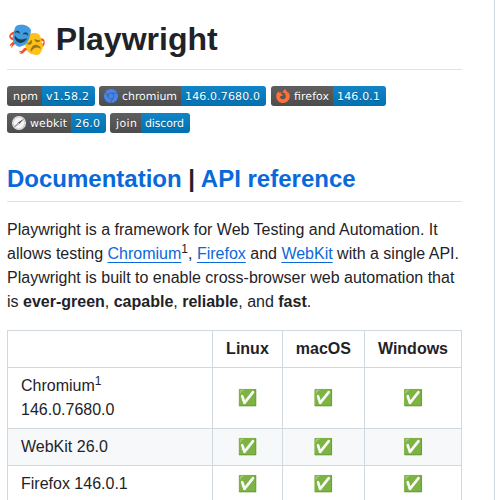Open the npm v1.58.2 badge
Viewport: 500px width, 500px height.
(x=51, y=96)
